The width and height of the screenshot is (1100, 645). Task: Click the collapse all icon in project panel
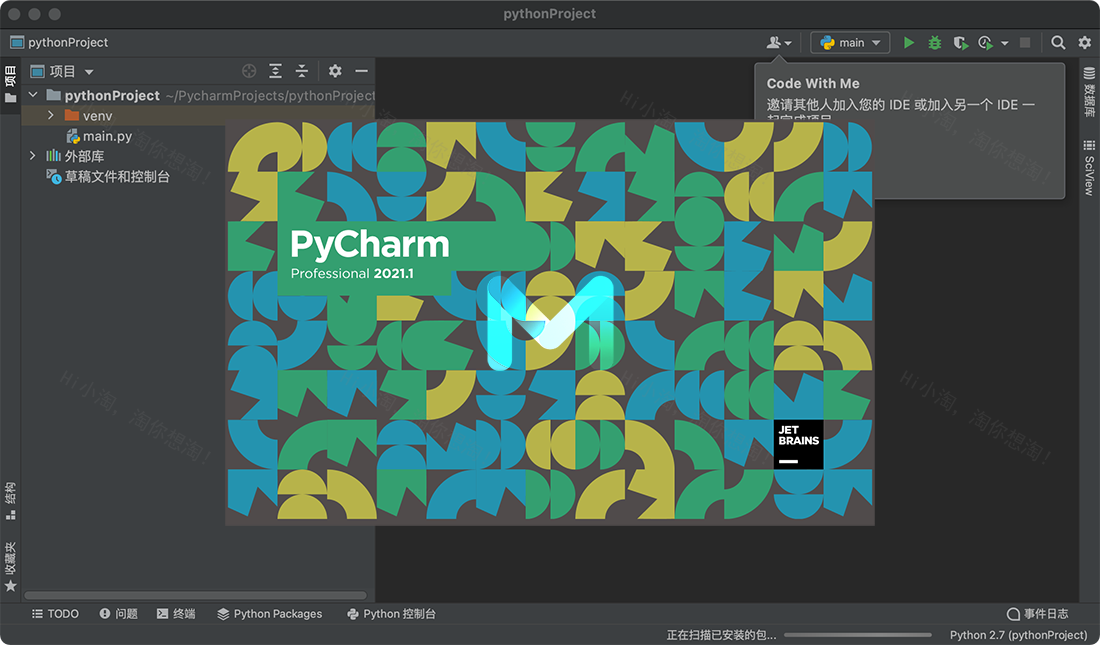(x=302, y=71)
